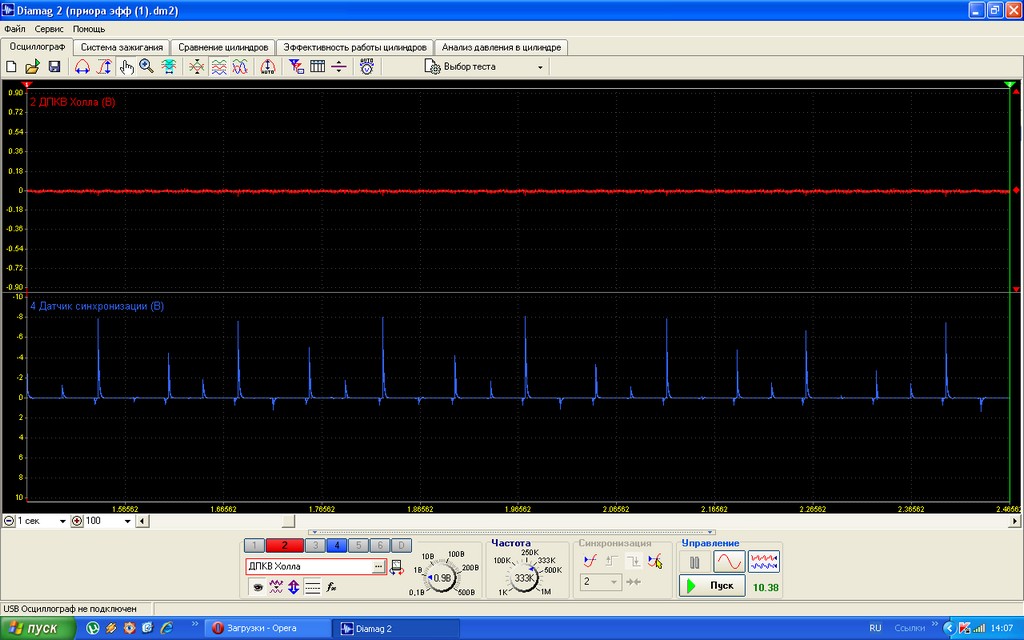Click the ДПКВ Холла sensor name field
The width and height of the screenshot is (1024, 640).
point(308,566)
